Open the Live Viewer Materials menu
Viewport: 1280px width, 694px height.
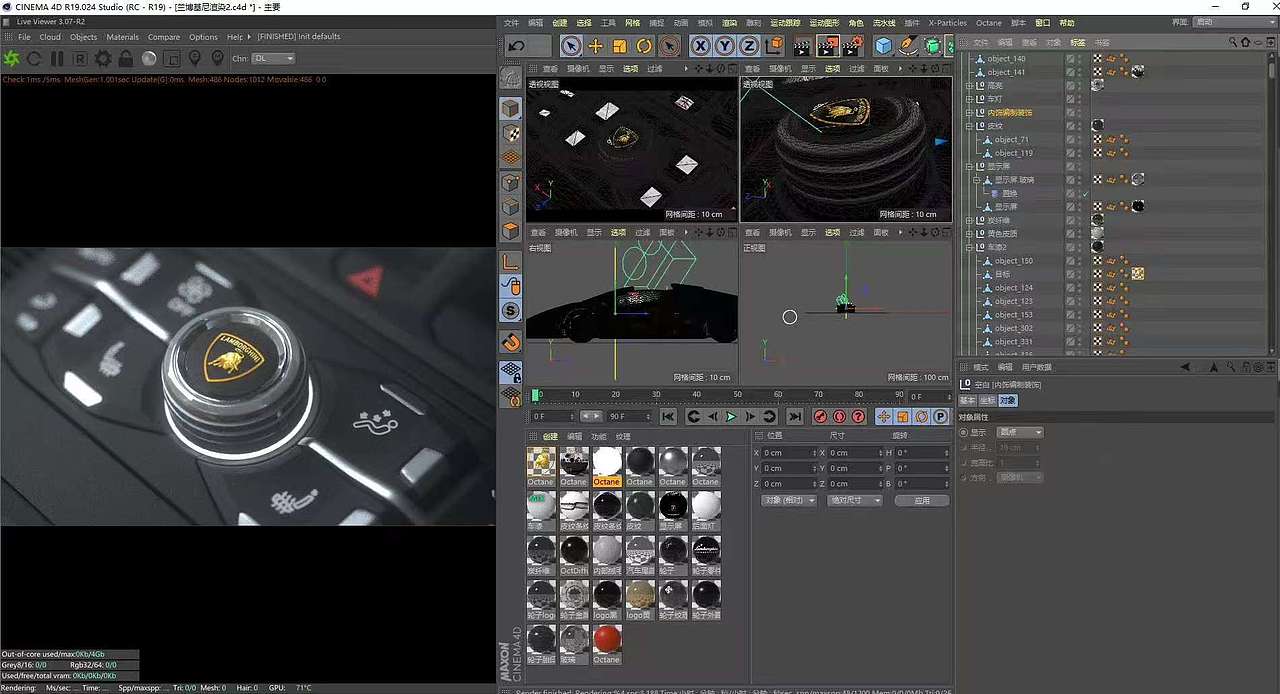pyautogui.click(x=123, y=37)
